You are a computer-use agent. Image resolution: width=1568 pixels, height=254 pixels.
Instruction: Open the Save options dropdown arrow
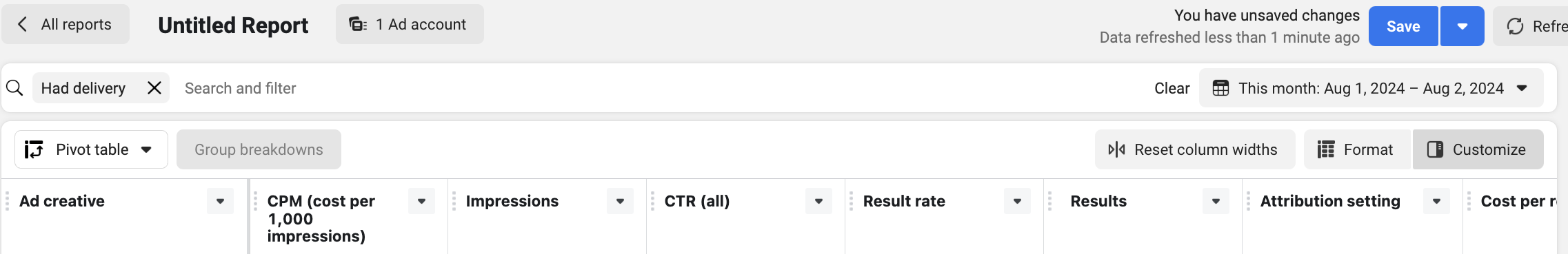(x=1462, y=26)
